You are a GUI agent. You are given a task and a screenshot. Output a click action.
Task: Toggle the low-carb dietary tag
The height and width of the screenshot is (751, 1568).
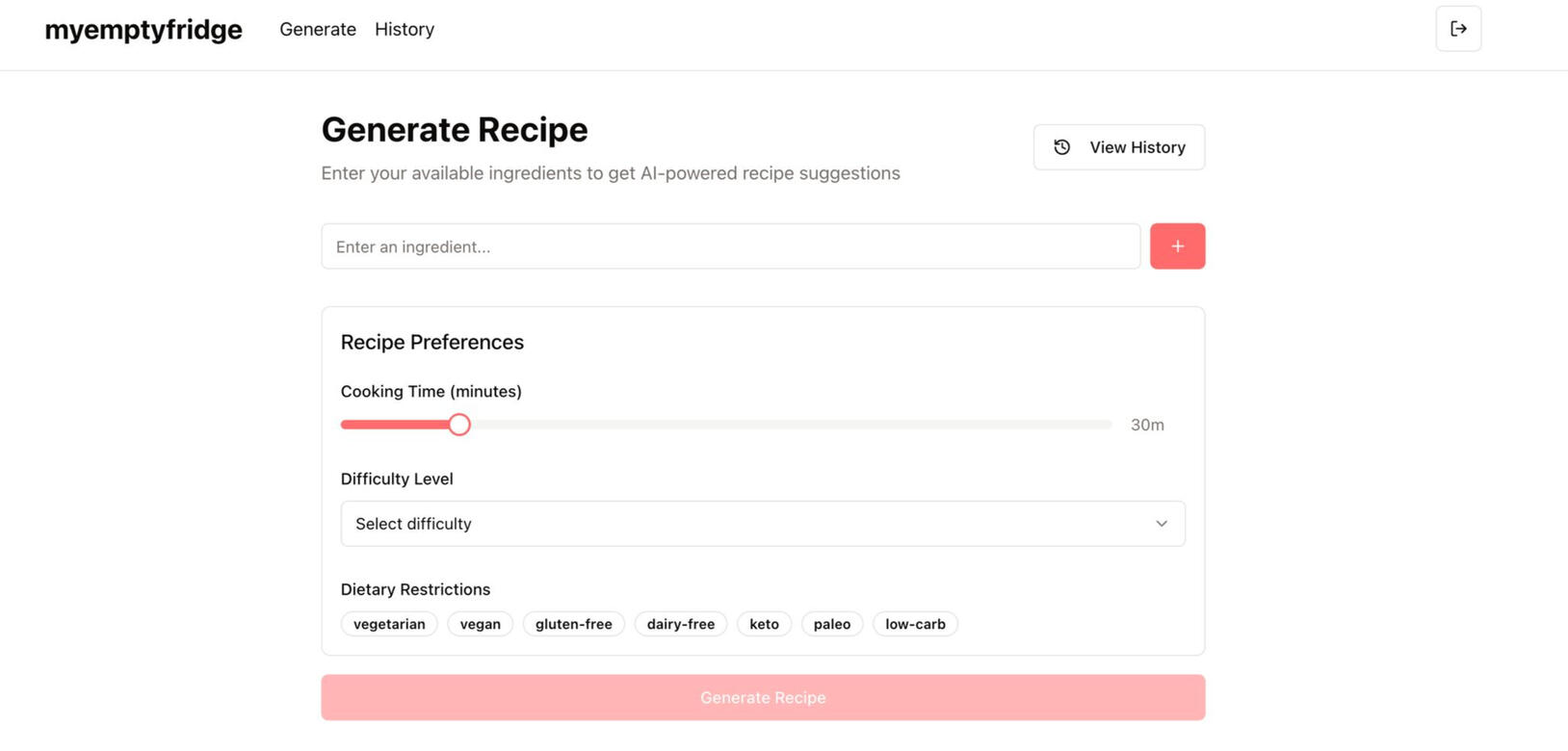[x=915, y=624]
